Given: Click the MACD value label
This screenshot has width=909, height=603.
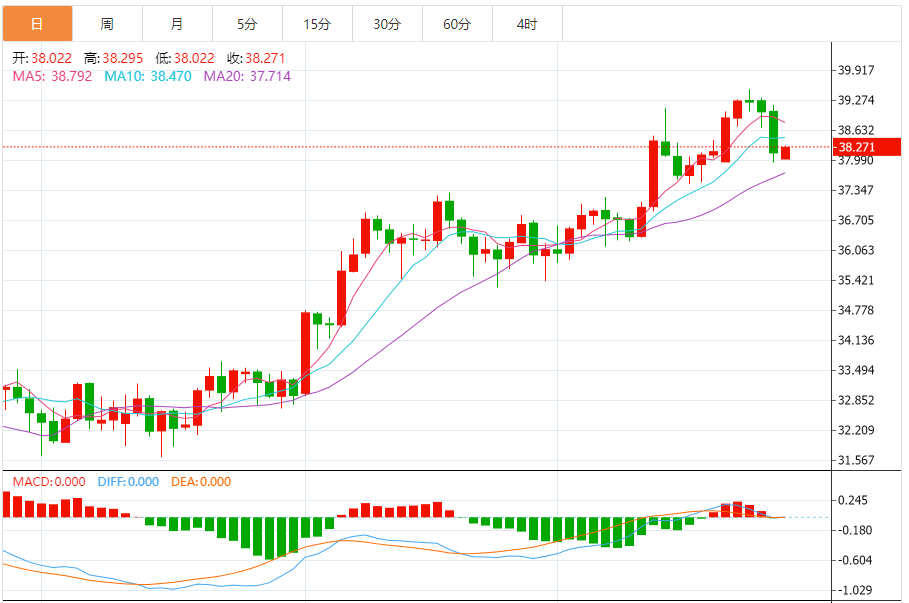Looking at the screenshot, I should [49, 481].
